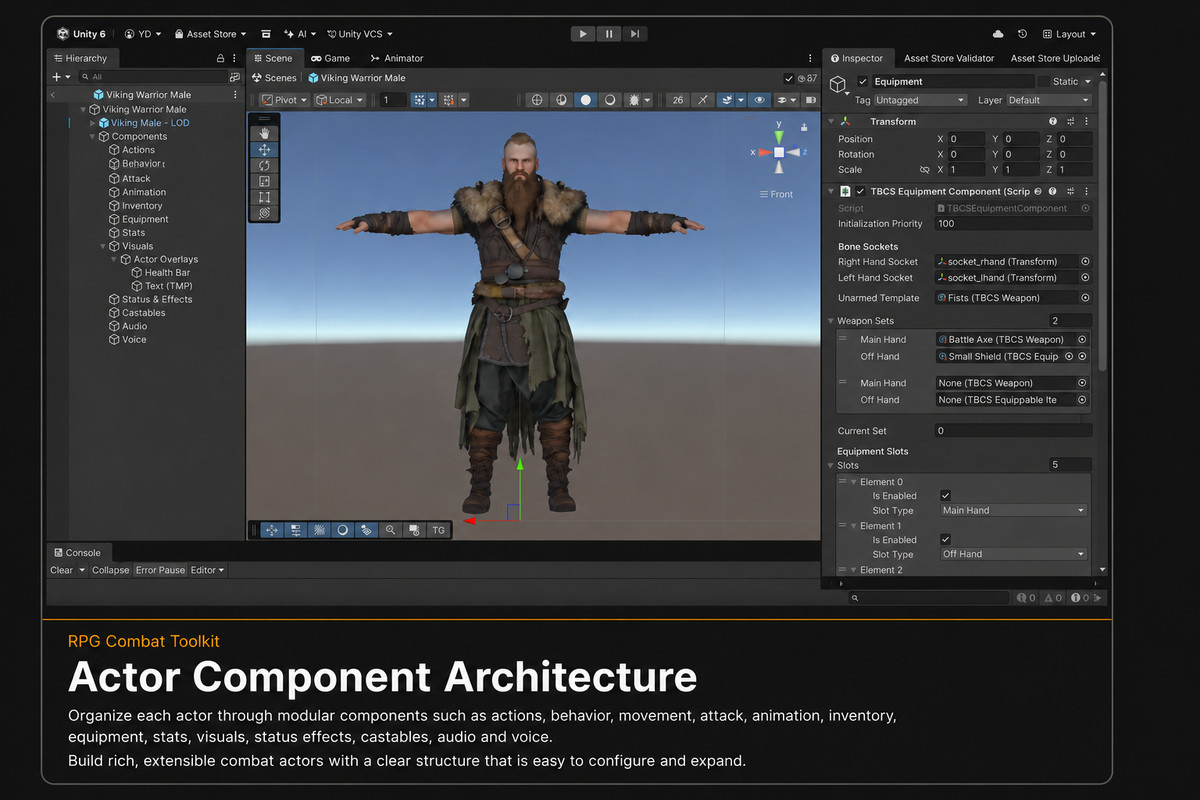Viewport: 1200px width, 800px height.
Task: Open Transform component help icon
Action: pyautogui.click(x=1052, y=121)
